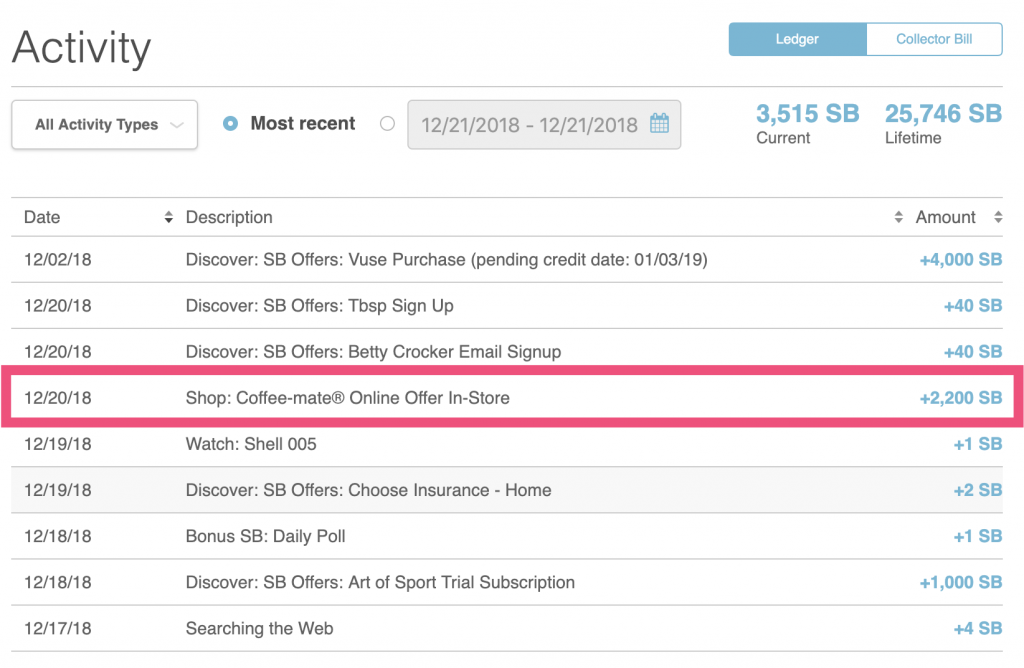Click the Art of Sport Trial Subscription entry

(x=380, y=582)
